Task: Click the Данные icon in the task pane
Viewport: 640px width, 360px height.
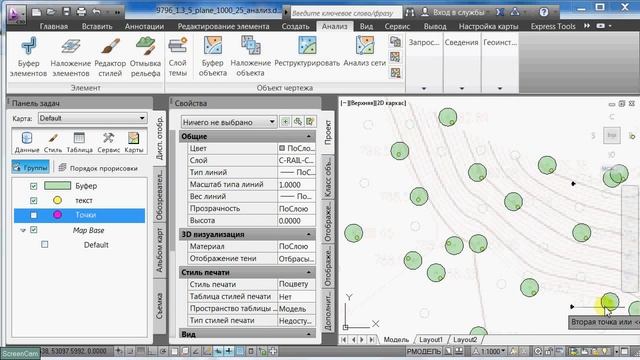Action: [x=27, y=142]
